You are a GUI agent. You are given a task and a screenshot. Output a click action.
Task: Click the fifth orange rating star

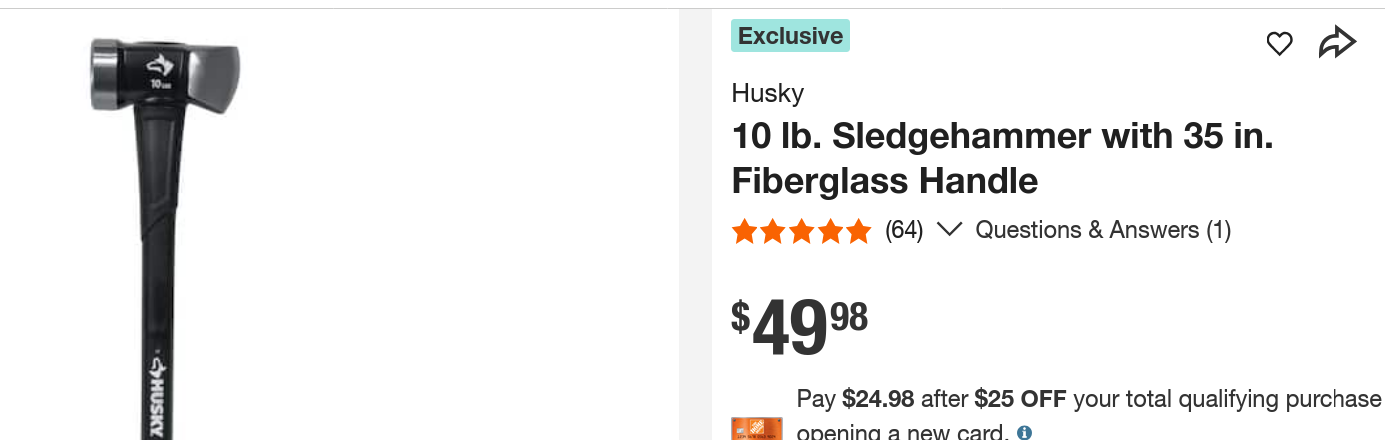tap(859, 232)
